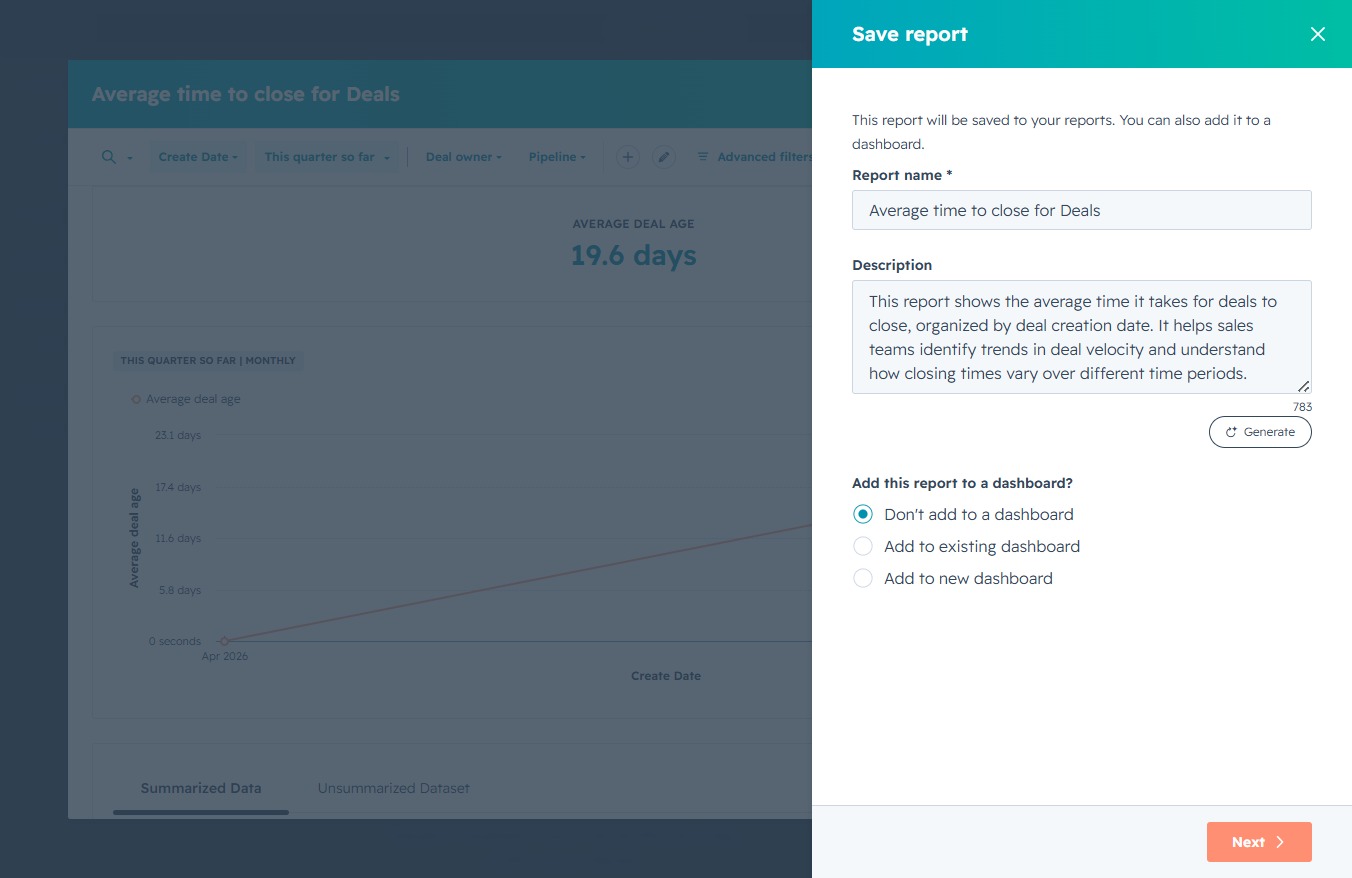The height and width of the screenshot is (878, 1352).
Task: Open the search icon dropdown in filter bar
Action: (117, 157)
